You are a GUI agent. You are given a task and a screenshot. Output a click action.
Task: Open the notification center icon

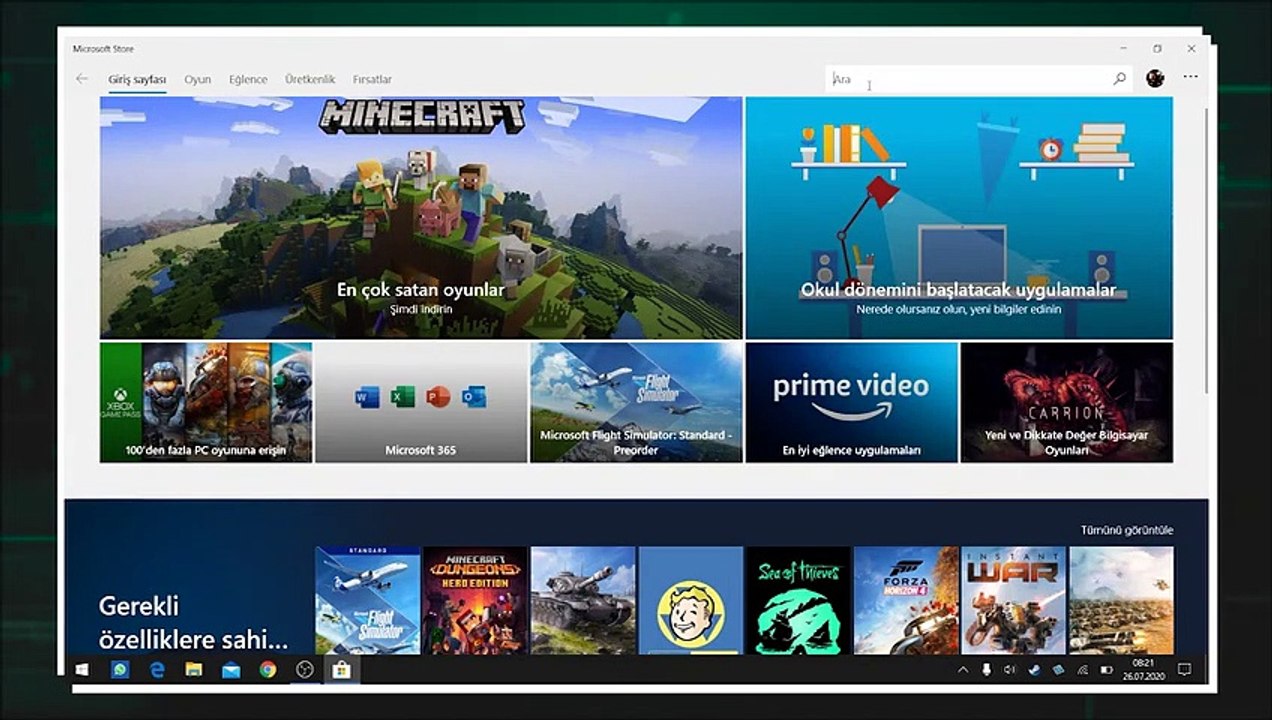click(x=1184, y=669)
